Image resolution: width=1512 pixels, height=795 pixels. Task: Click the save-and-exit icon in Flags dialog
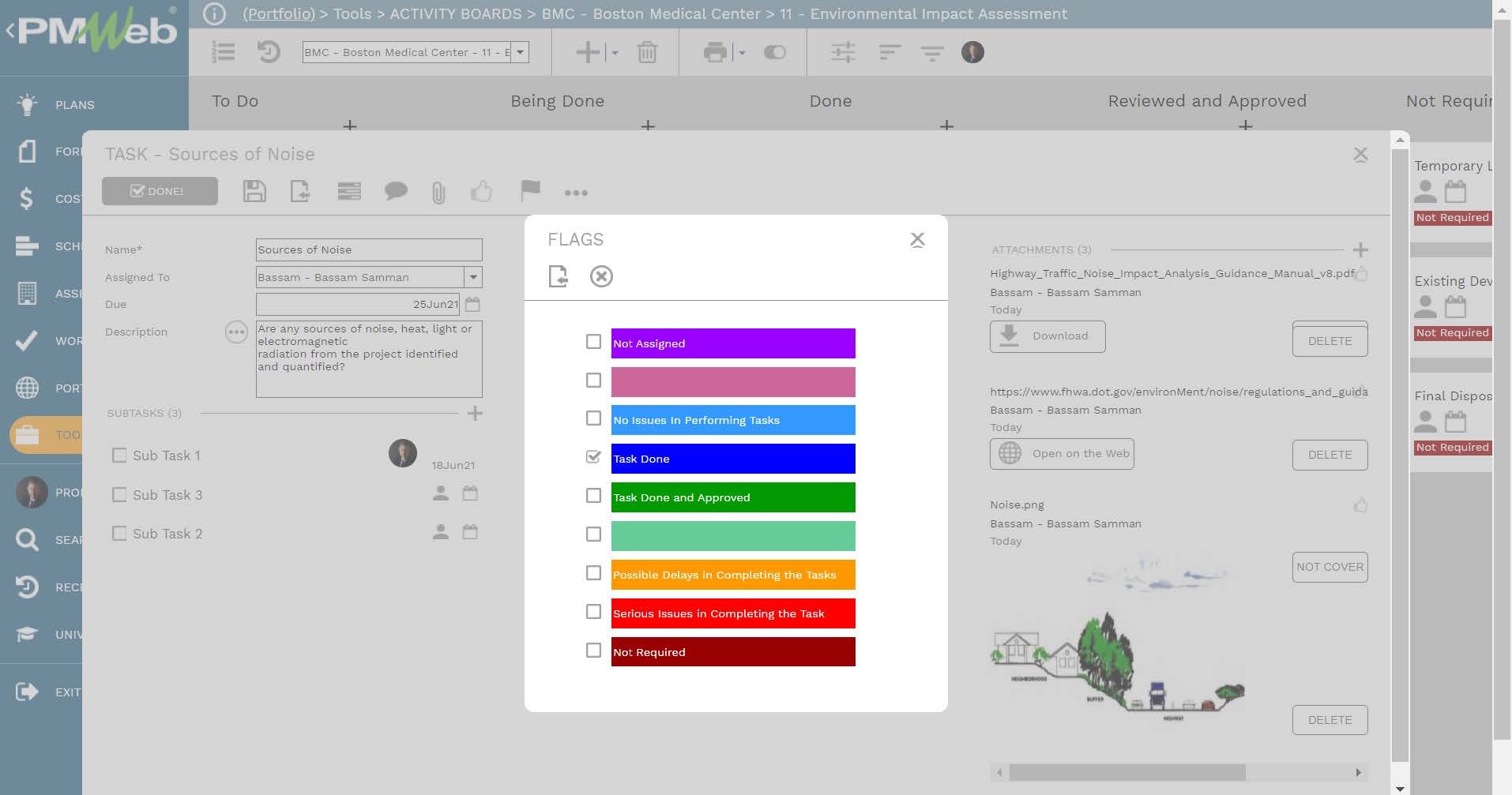pos(559,276)
